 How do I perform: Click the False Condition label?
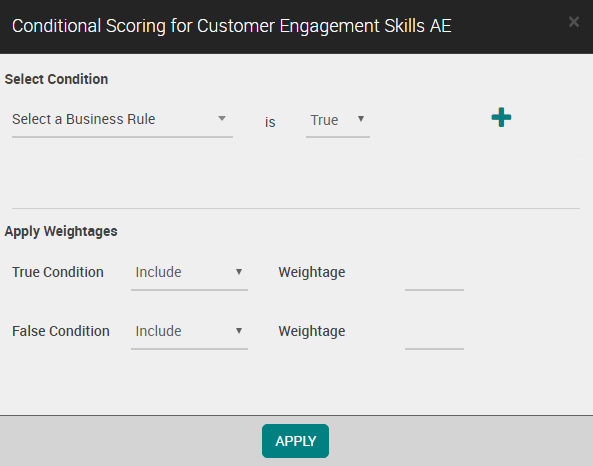click(61, 331)
